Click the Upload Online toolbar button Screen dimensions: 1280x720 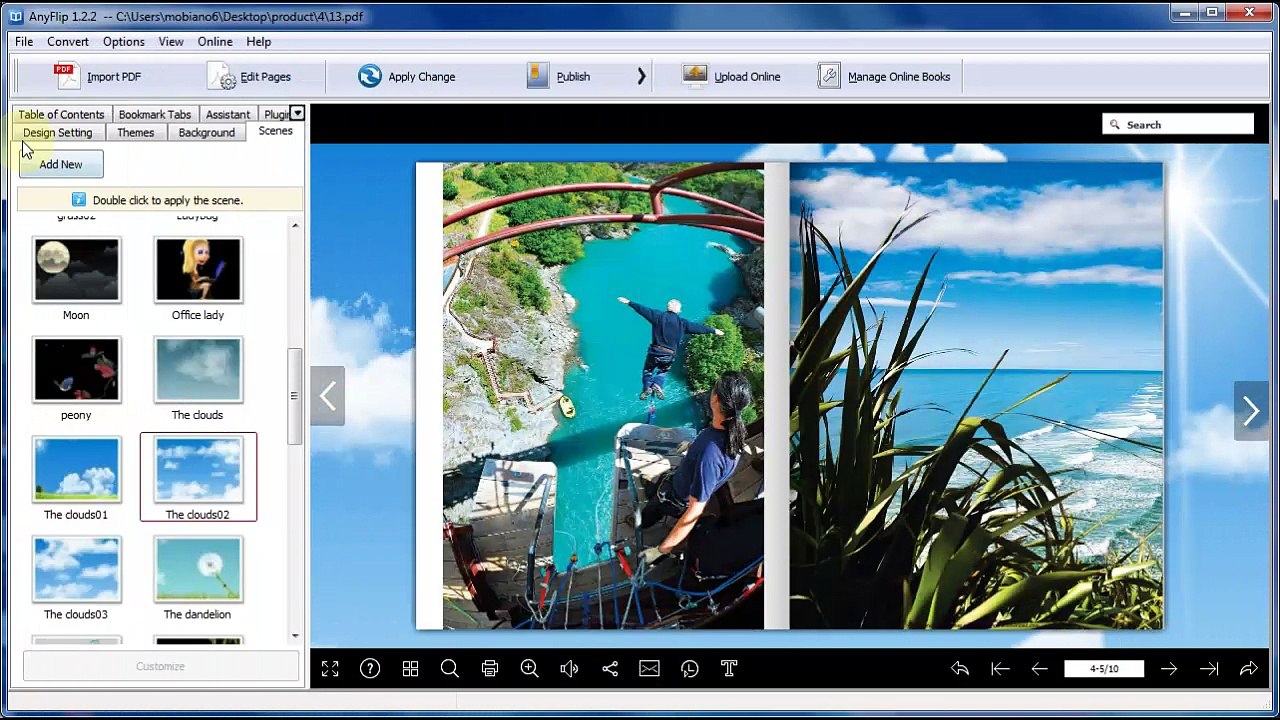tap(731, 76)
